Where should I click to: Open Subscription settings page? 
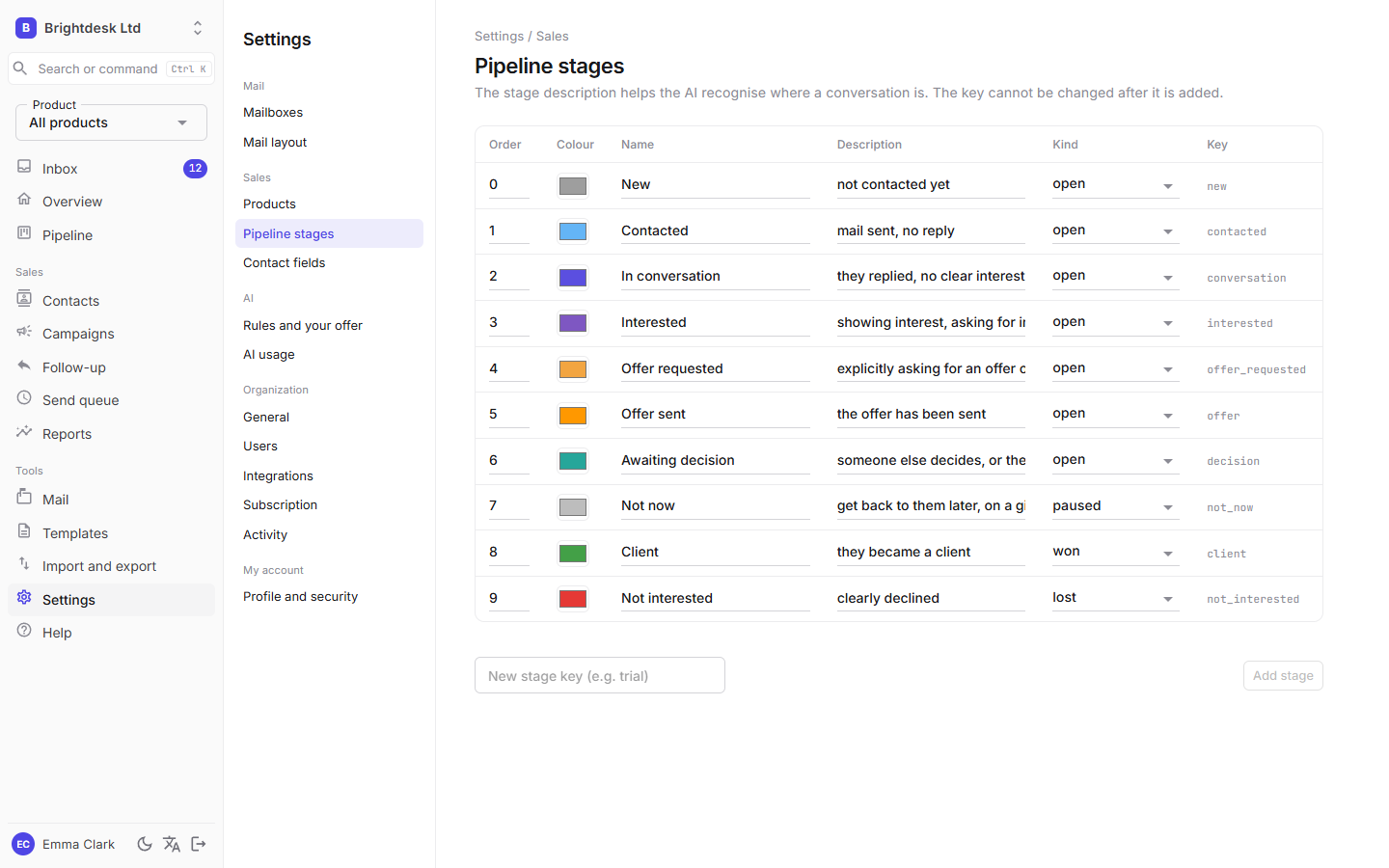click(329, 504)
